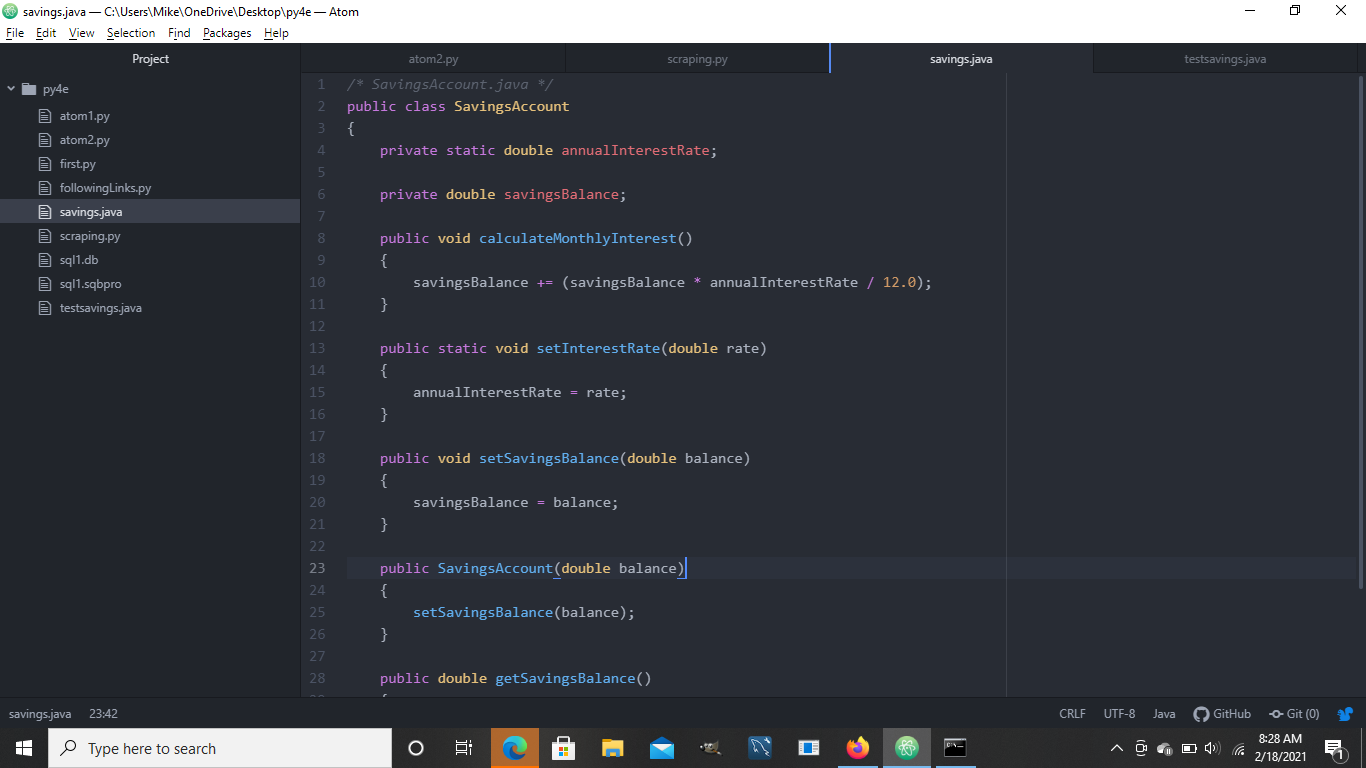Open Firefox from the taskbar
Image resolution: width=1366 pixels, height=768 pixels.
(858, 748)
